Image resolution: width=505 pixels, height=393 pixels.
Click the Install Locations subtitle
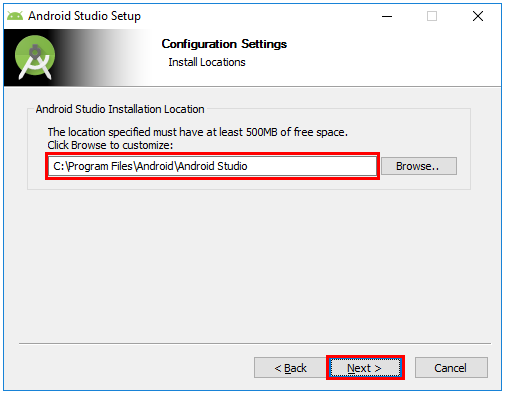coord(207,62)
